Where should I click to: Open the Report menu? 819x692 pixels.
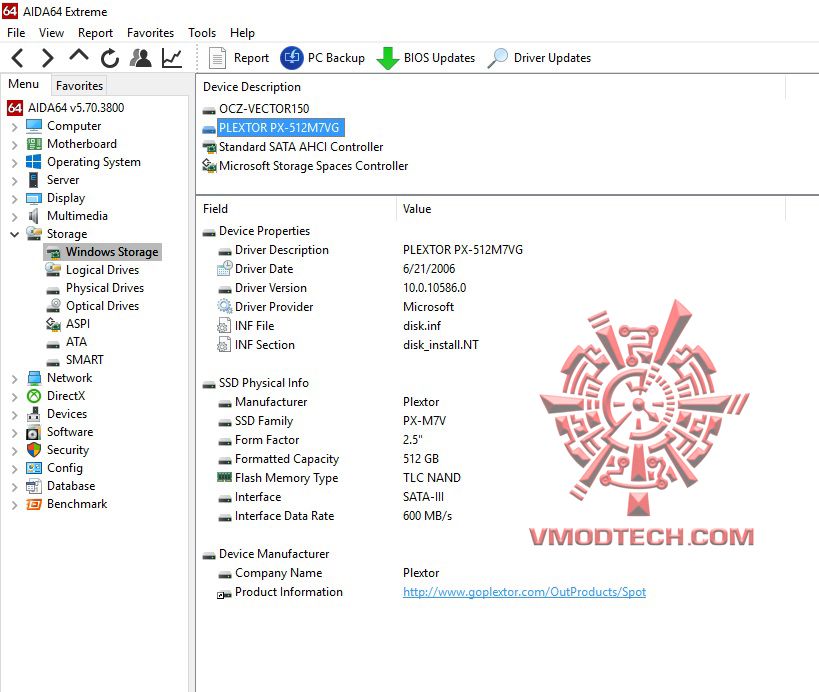coord(95,32)
